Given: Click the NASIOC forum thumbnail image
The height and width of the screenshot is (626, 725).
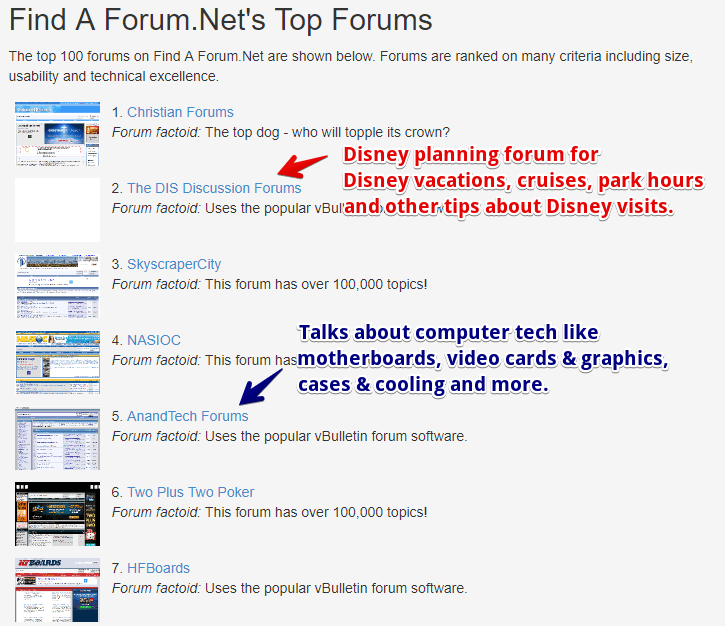Looking at the screenshot, I should point(57,362).
